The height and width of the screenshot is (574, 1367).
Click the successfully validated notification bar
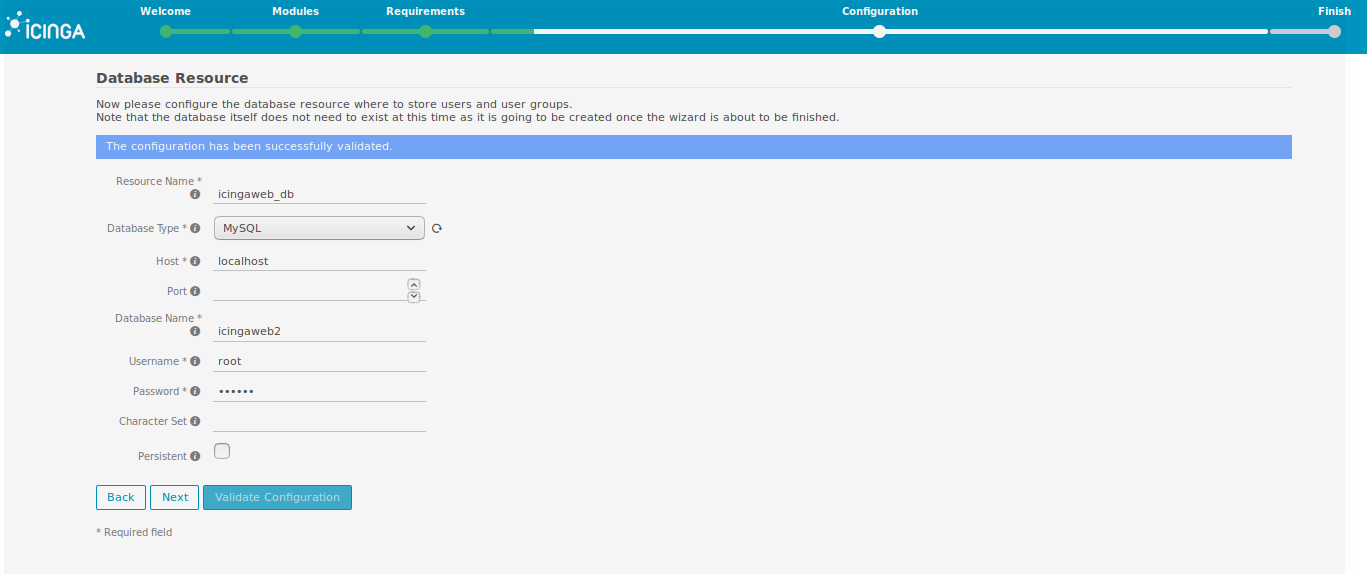coord(694,146)
